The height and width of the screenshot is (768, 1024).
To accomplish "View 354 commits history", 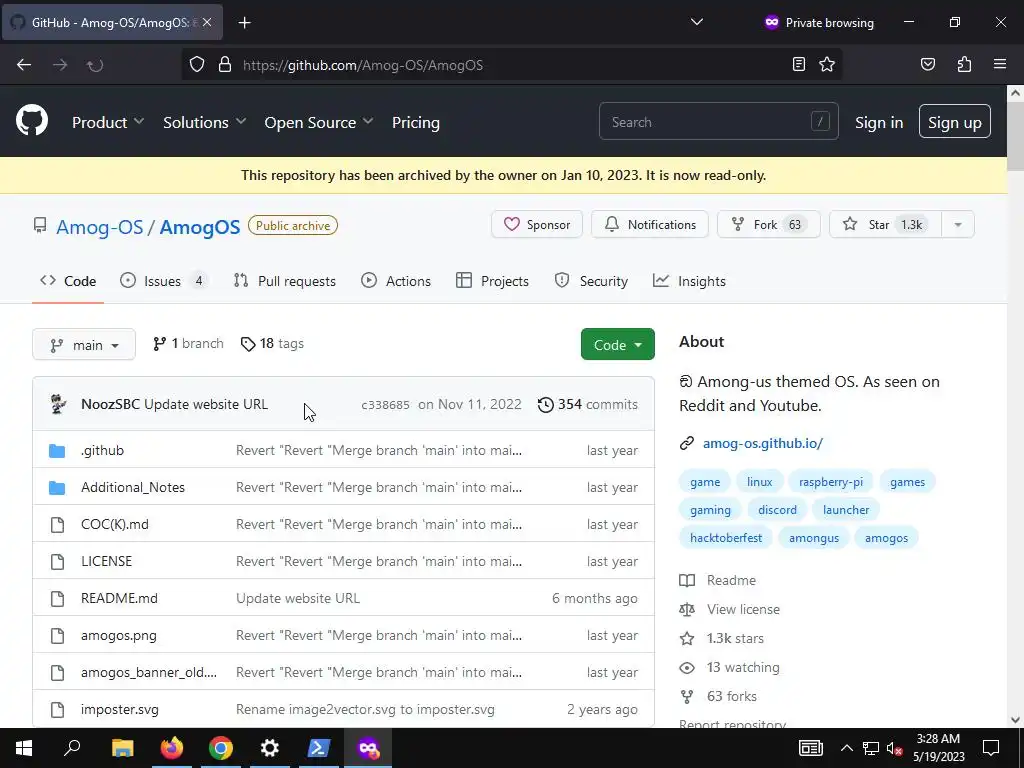I will (588, 404).
